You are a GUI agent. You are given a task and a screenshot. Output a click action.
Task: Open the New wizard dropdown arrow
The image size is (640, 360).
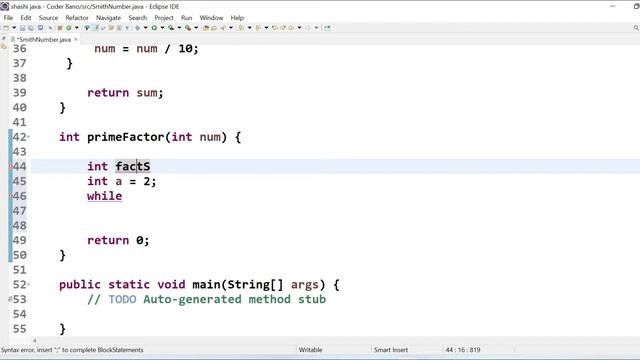pos(14,28)
